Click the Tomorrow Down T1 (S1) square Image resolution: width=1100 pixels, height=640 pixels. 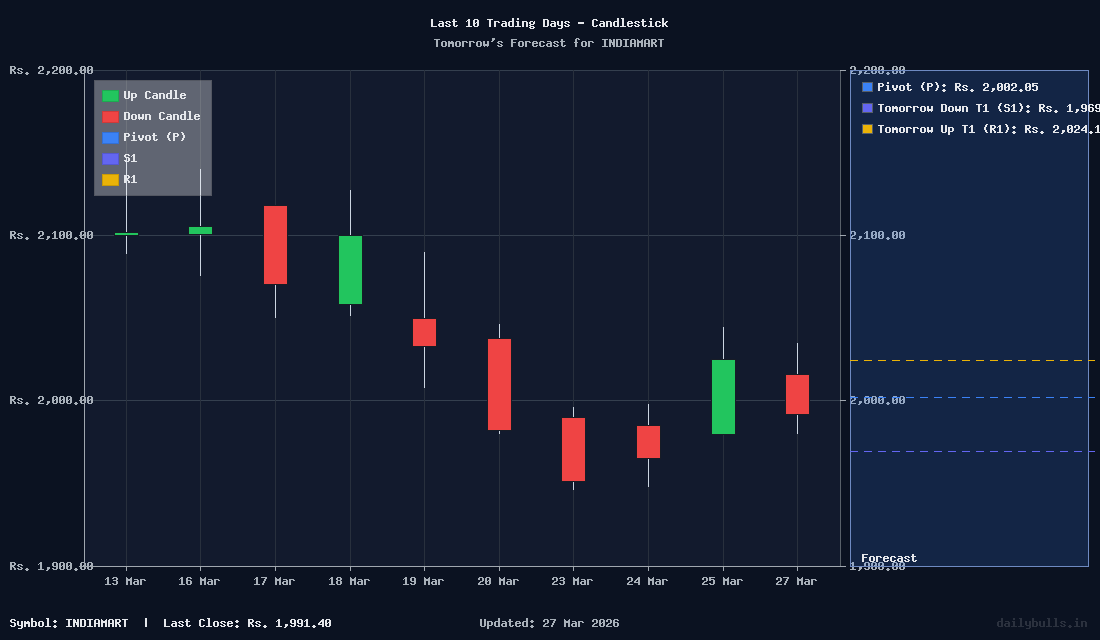(866, 108)
